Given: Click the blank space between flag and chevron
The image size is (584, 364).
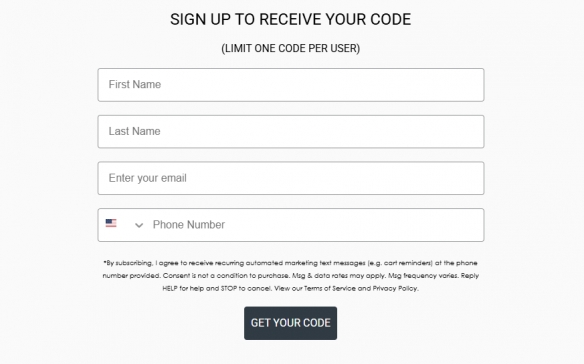Looking at the screenshot, I should [126, 225].
